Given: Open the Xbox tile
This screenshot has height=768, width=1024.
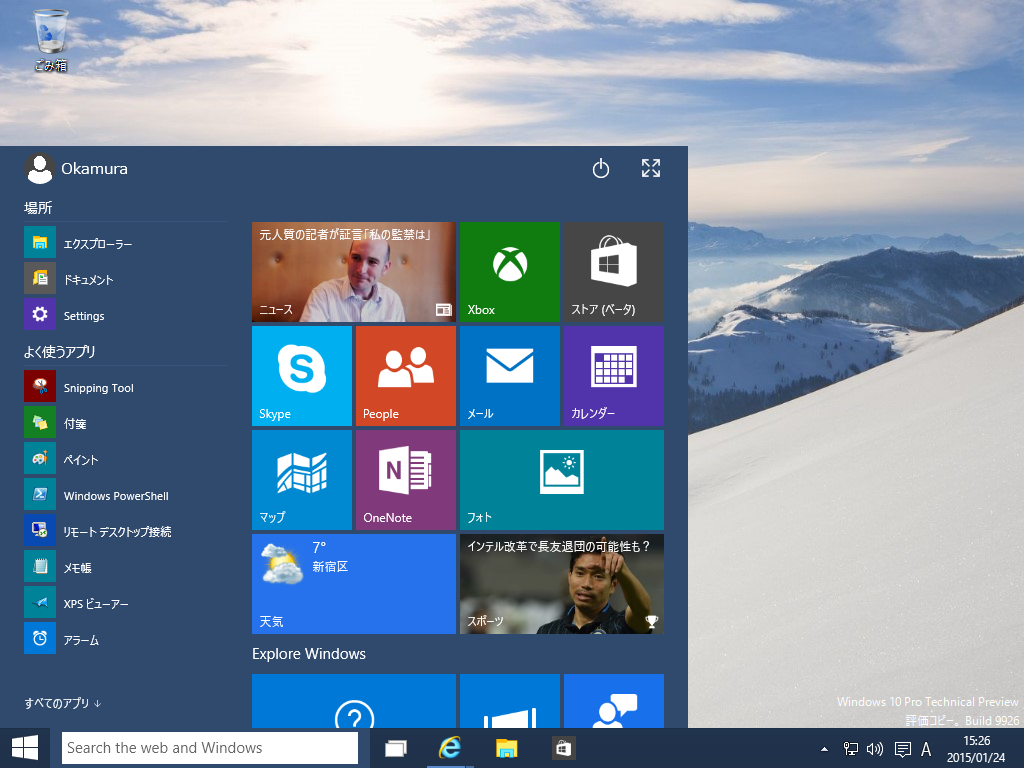Looking at the screenshot, I should click(509, 272).
